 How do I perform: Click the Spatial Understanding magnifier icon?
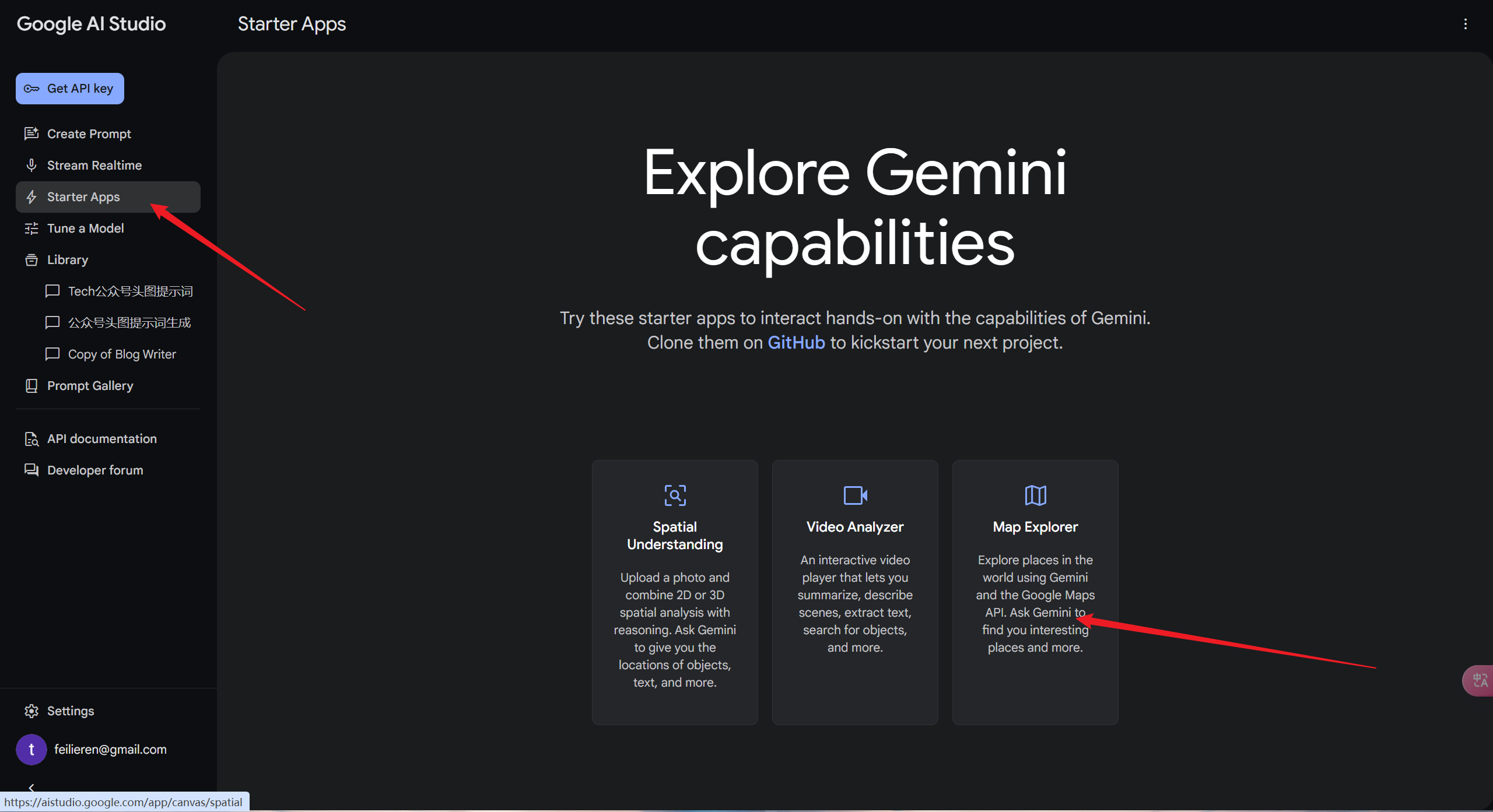tap(675, 495)
